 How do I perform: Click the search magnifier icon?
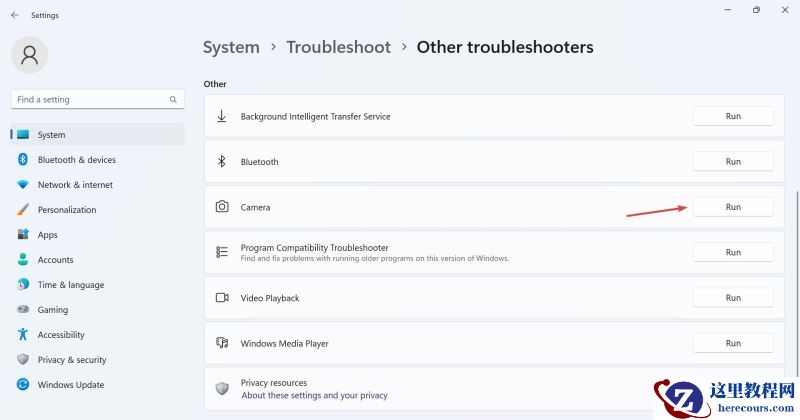pyautogui.click(x=173, y=100)
